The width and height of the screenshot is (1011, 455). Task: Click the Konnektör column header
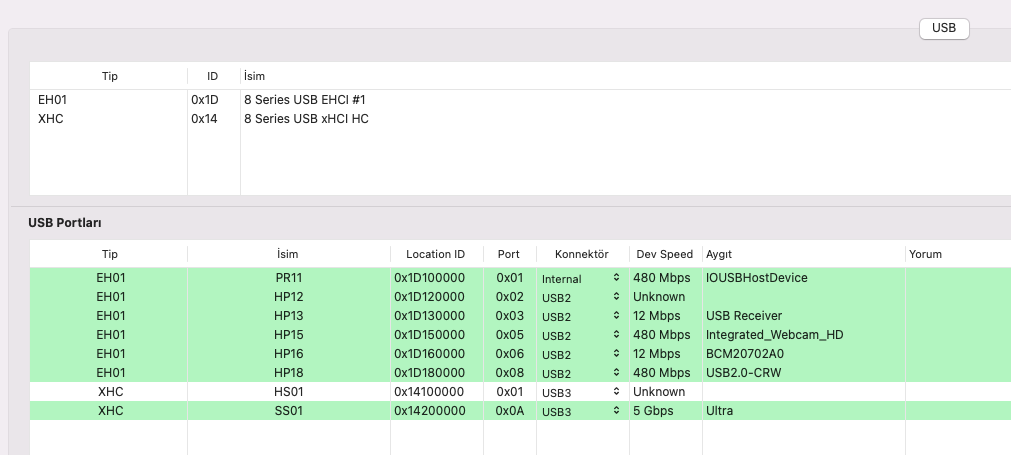582,254
